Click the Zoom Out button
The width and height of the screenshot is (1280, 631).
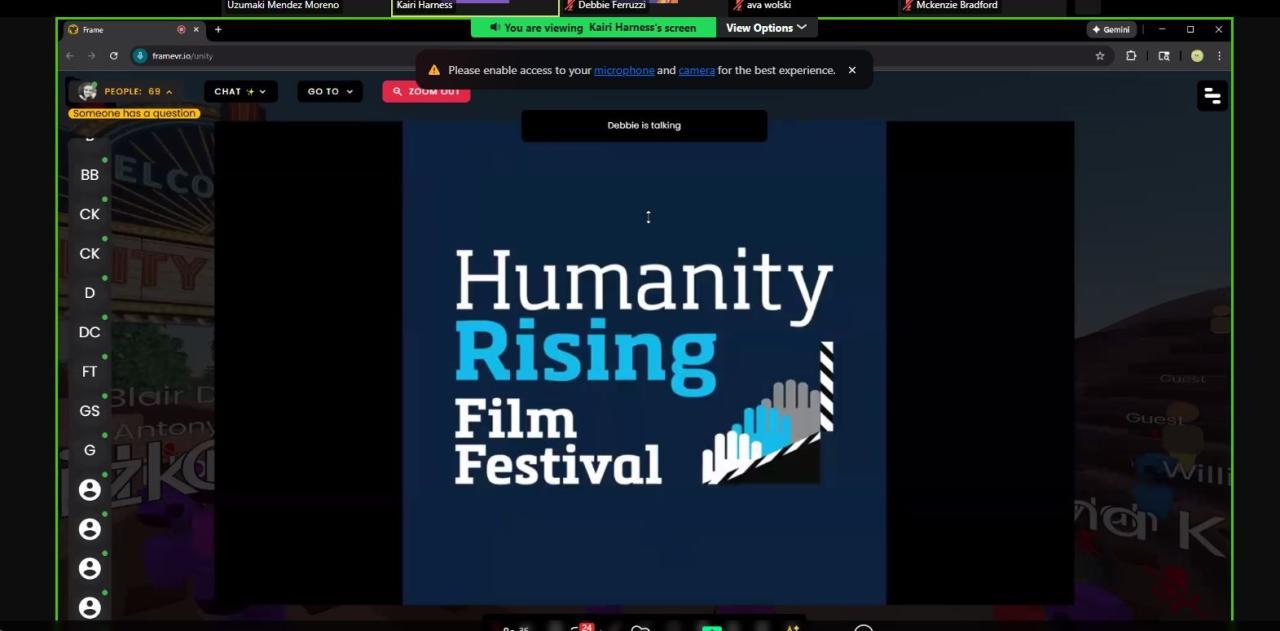[x=426, y=91]
